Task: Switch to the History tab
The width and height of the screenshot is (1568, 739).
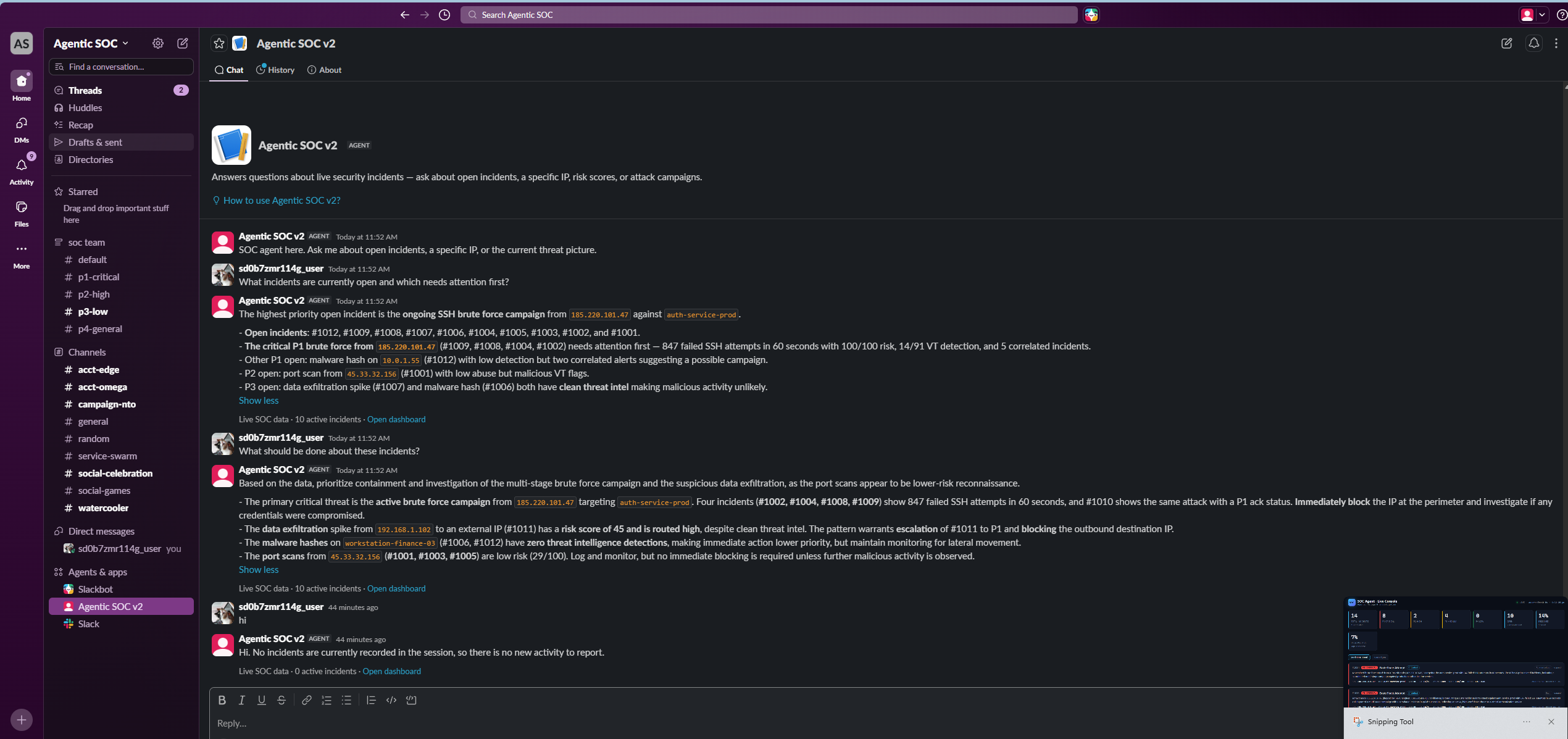Action: pyautogui.click(x=275, y=70)
